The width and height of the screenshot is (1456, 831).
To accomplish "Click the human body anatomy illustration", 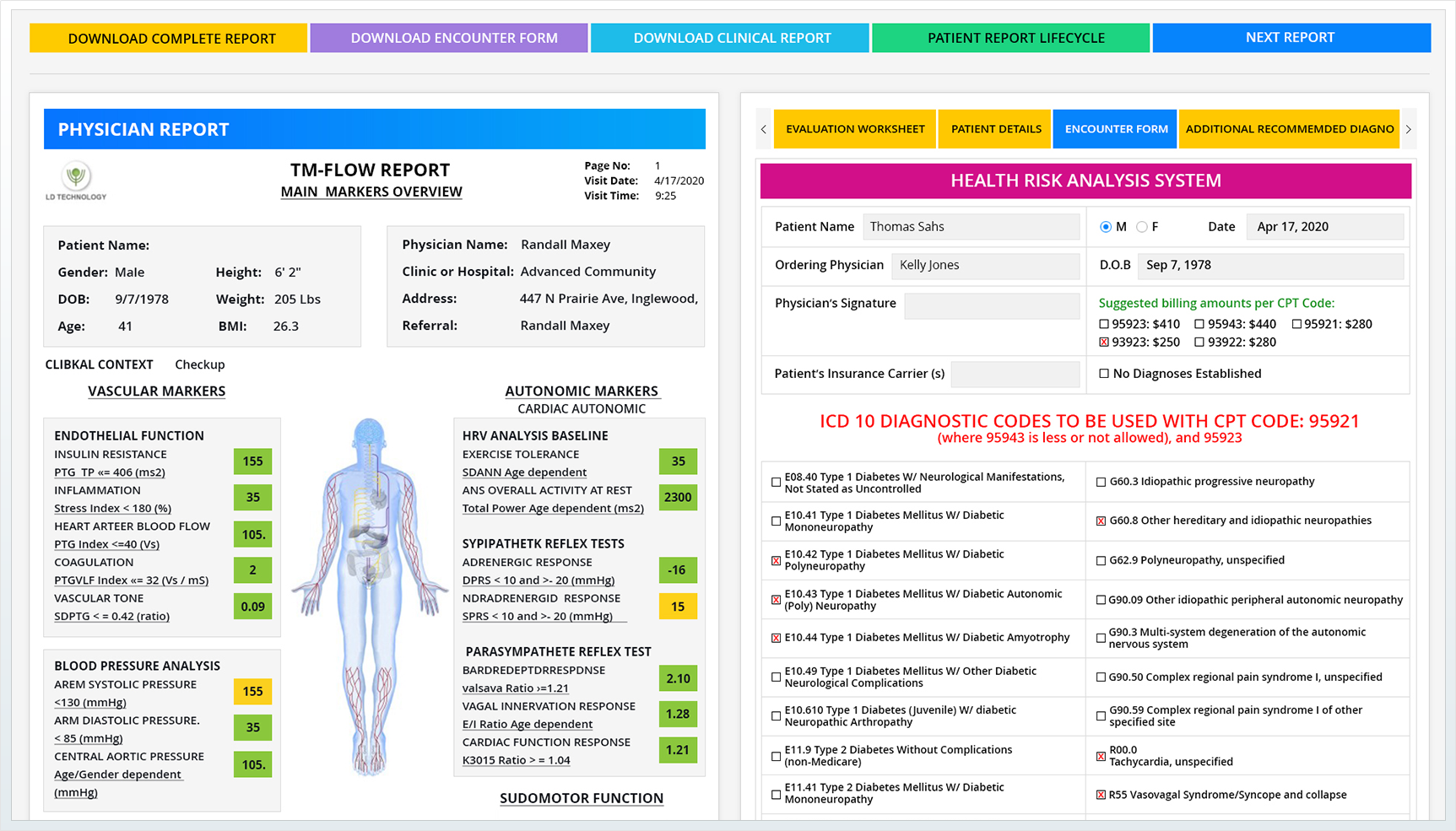I will pos(369,595).
